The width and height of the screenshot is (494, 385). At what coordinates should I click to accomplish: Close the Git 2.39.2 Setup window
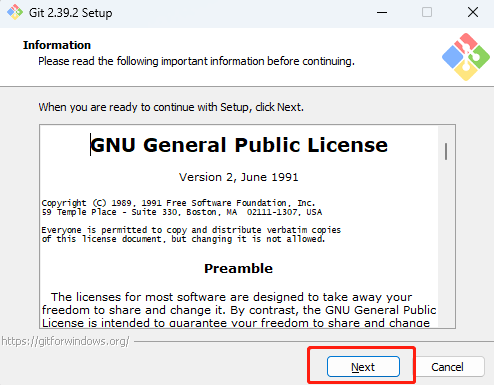pos(473,13)
